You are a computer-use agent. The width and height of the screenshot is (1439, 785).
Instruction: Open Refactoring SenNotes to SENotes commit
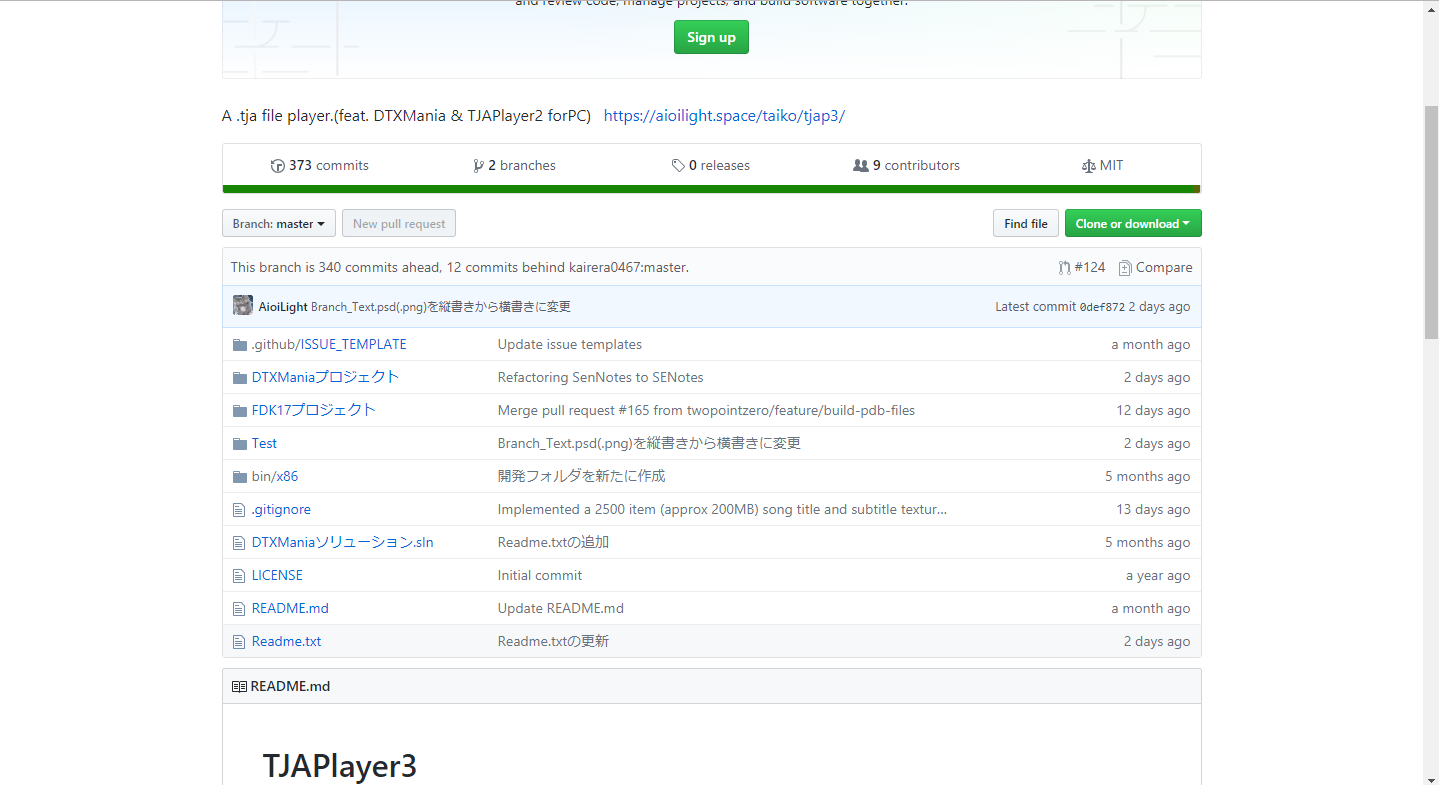click(601, 377)
